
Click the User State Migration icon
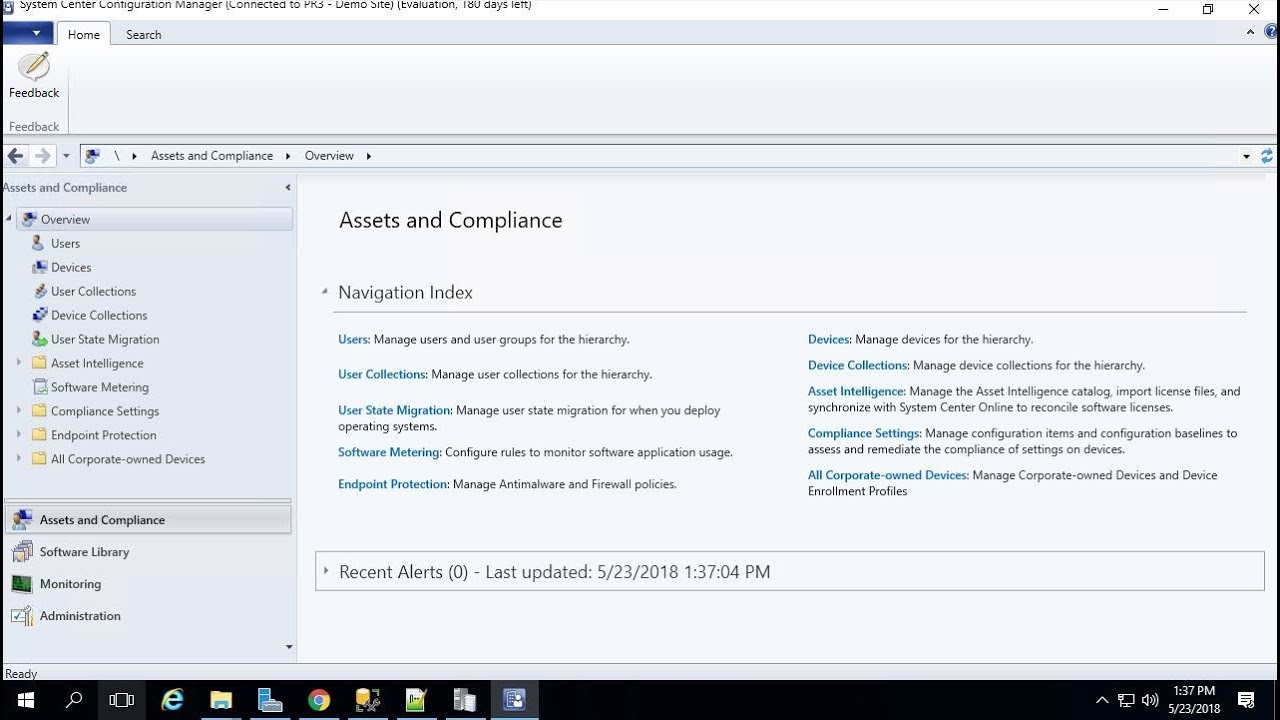click(39, 339)
